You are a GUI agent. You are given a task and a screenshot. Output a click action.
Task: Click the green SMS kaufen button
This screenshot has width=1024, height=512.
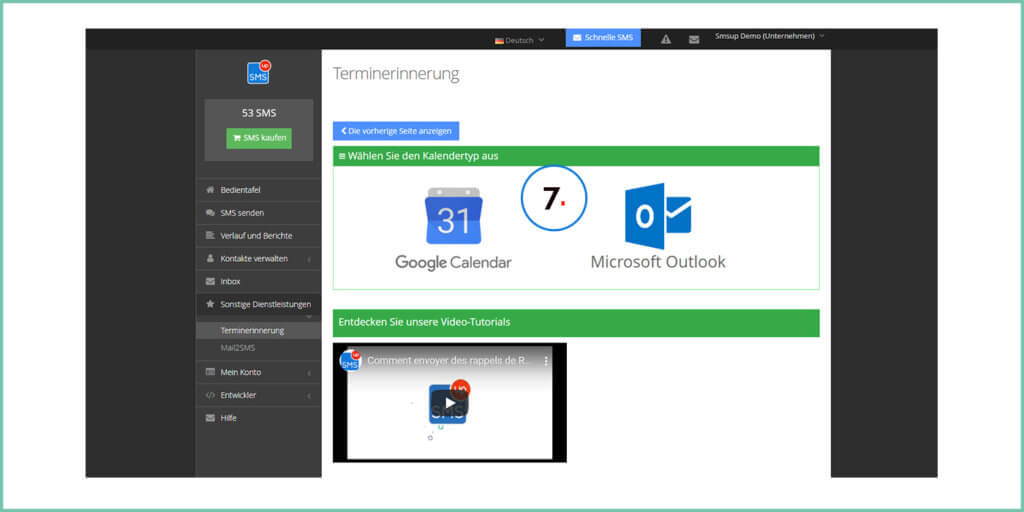point(259,138)
